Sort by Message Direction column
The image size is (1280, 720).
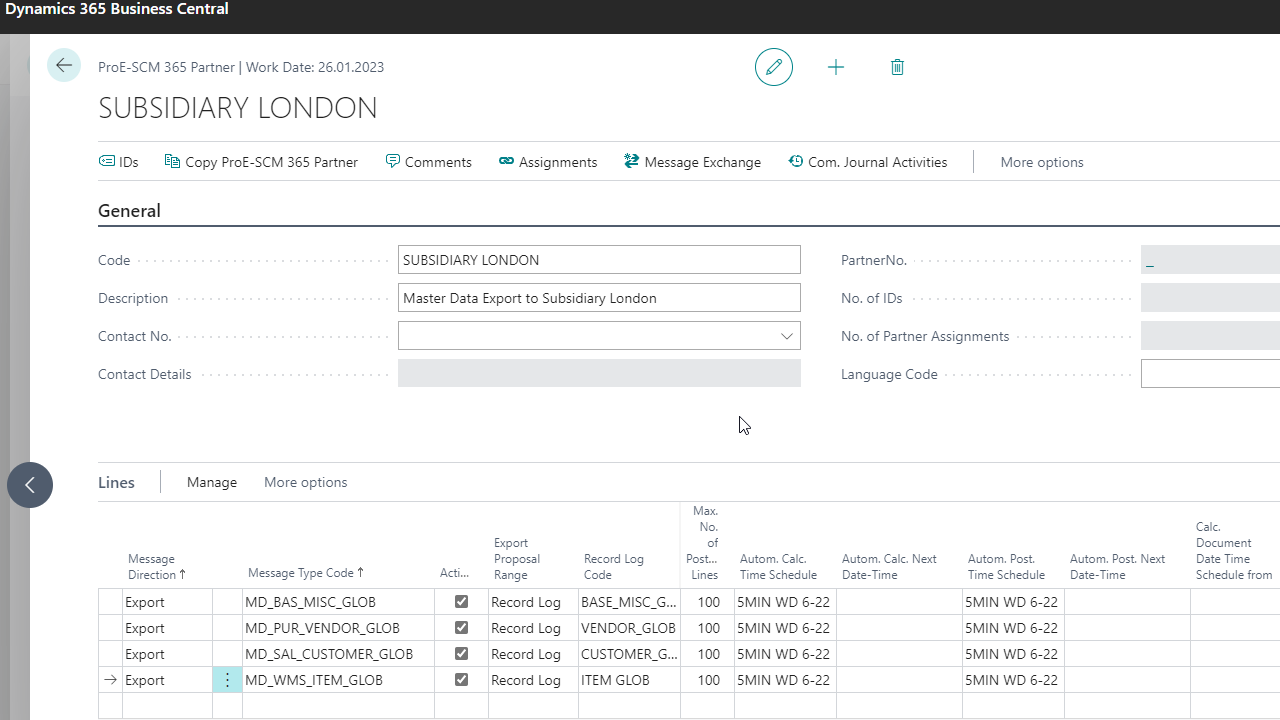coord(157,567)
